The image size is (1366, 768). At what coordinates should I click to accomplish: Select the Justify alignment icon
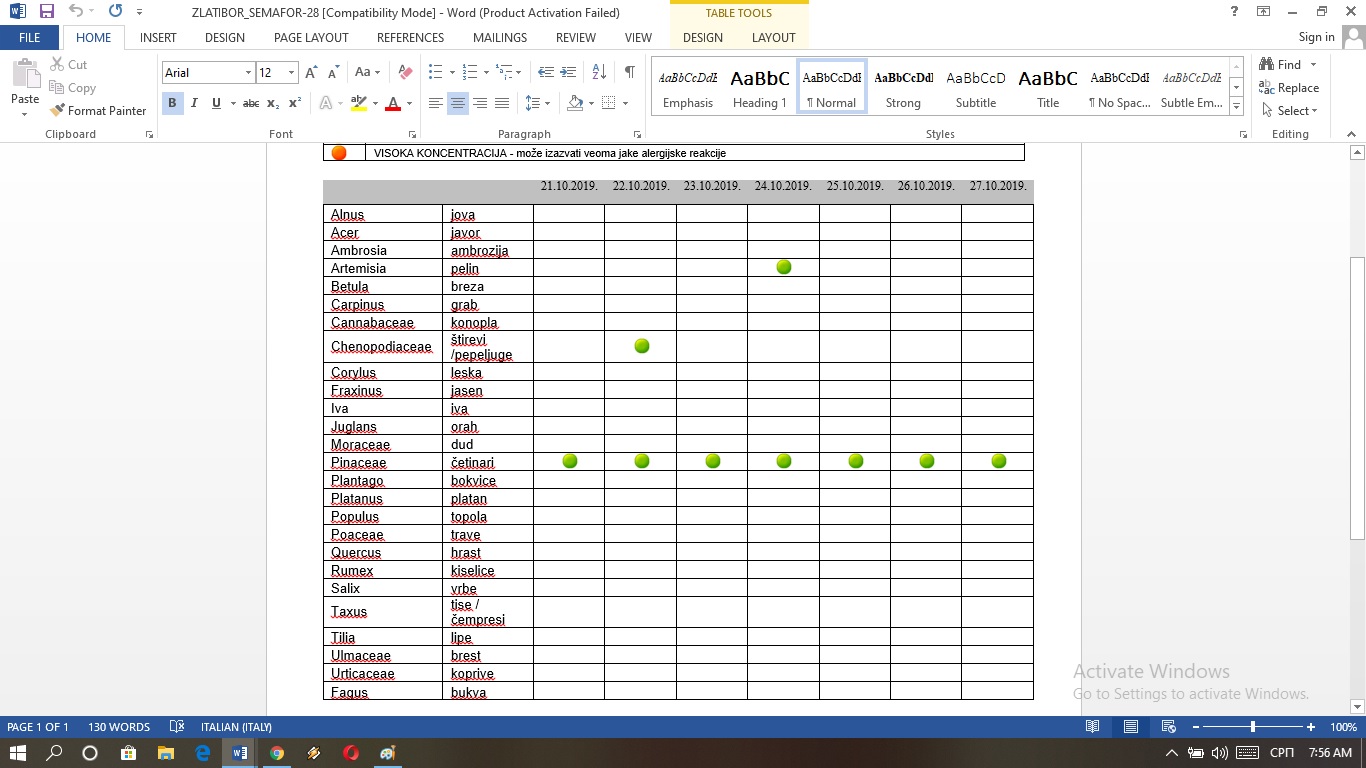point(502,103)
